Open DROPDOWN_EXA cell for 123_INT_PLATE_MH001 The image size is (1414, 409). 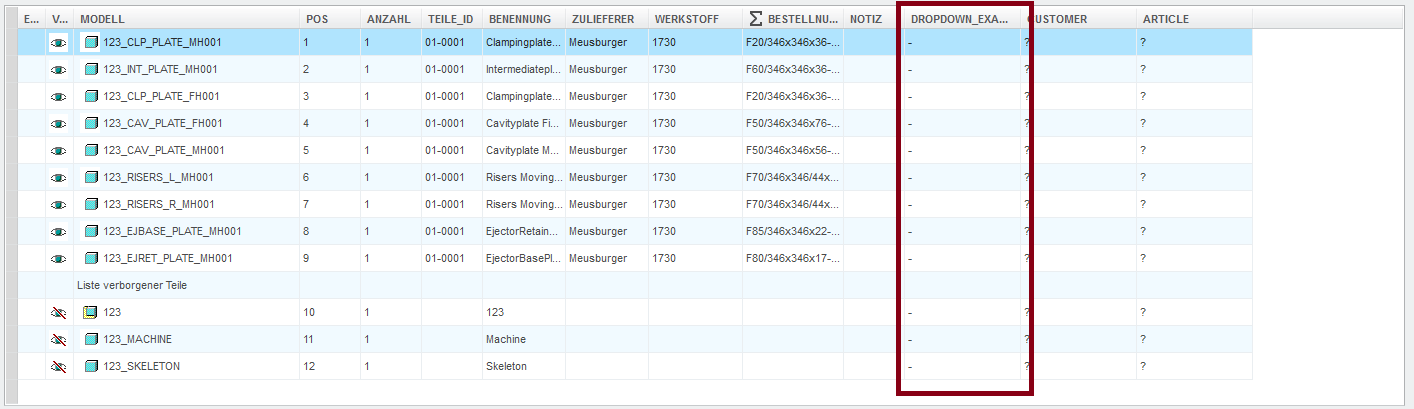961,70
